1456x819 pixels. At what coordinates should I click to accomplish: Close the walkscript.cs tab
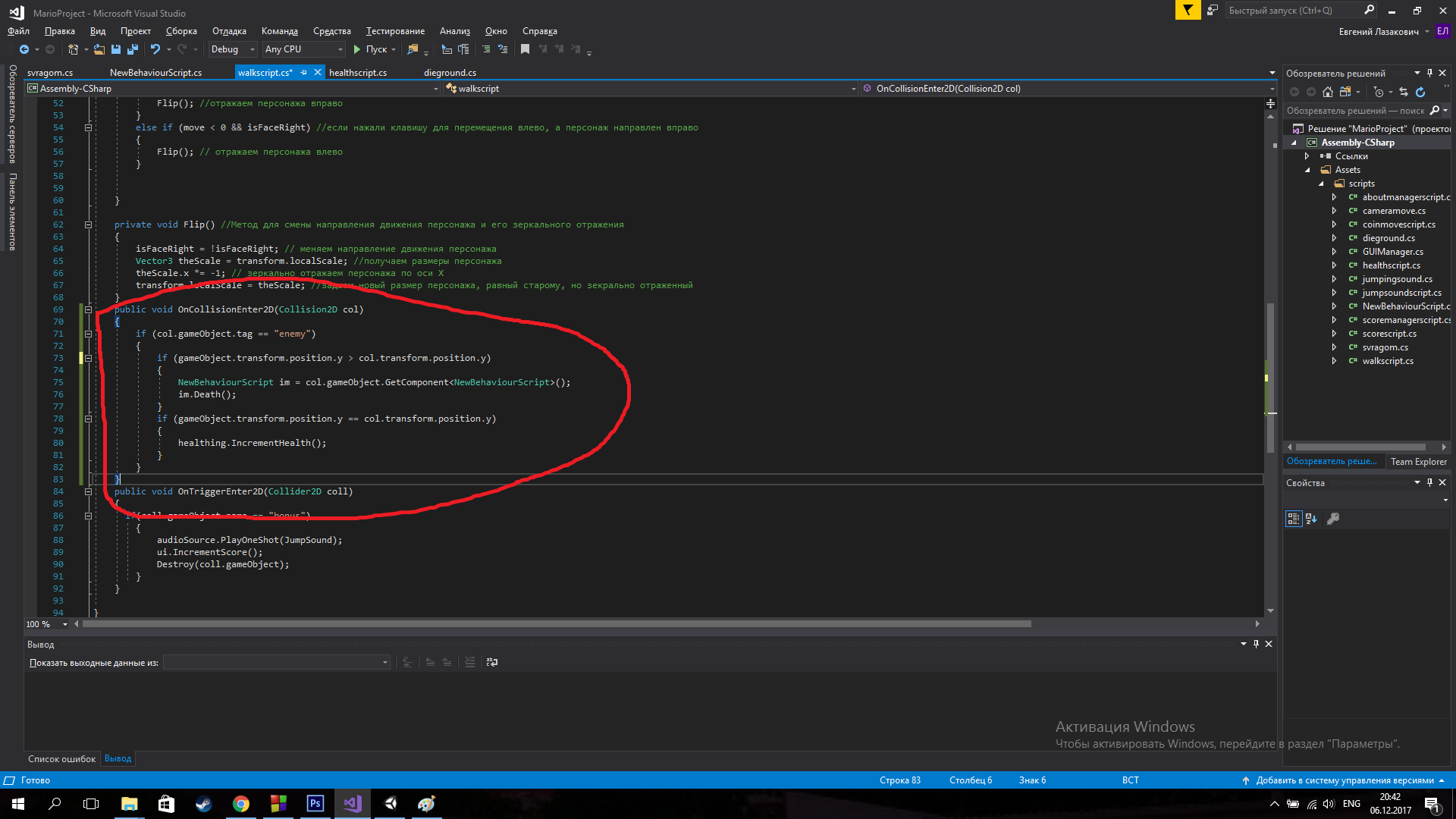(x=318, y=73)
